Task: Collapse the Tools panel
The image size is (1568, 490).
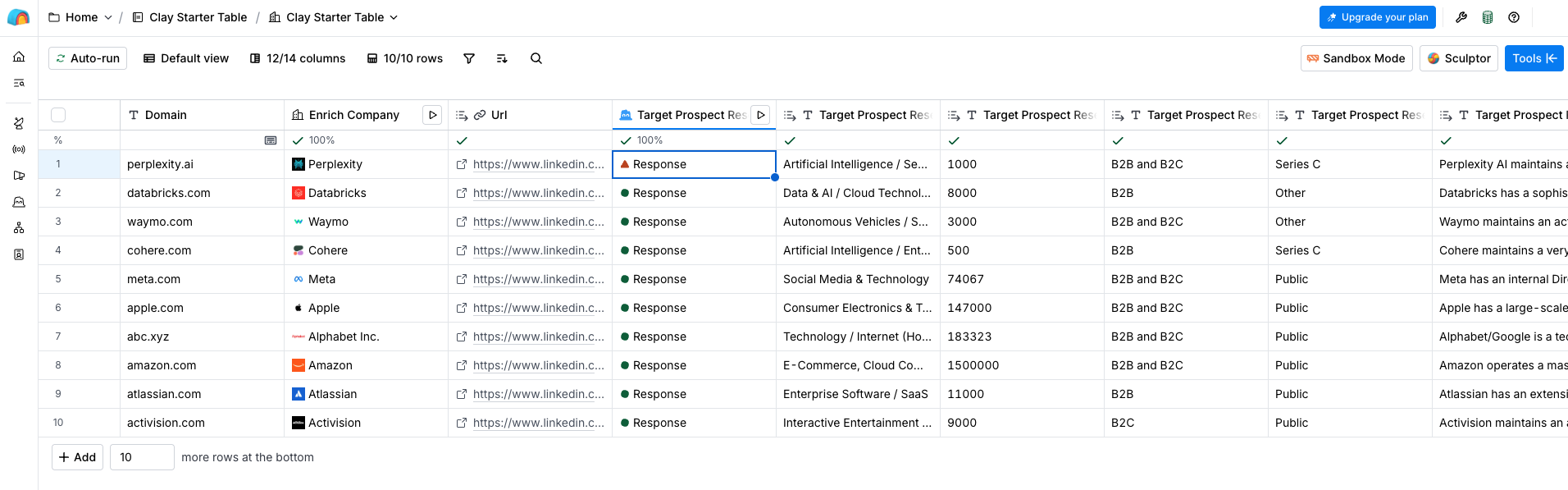Action: [1534, 58]
